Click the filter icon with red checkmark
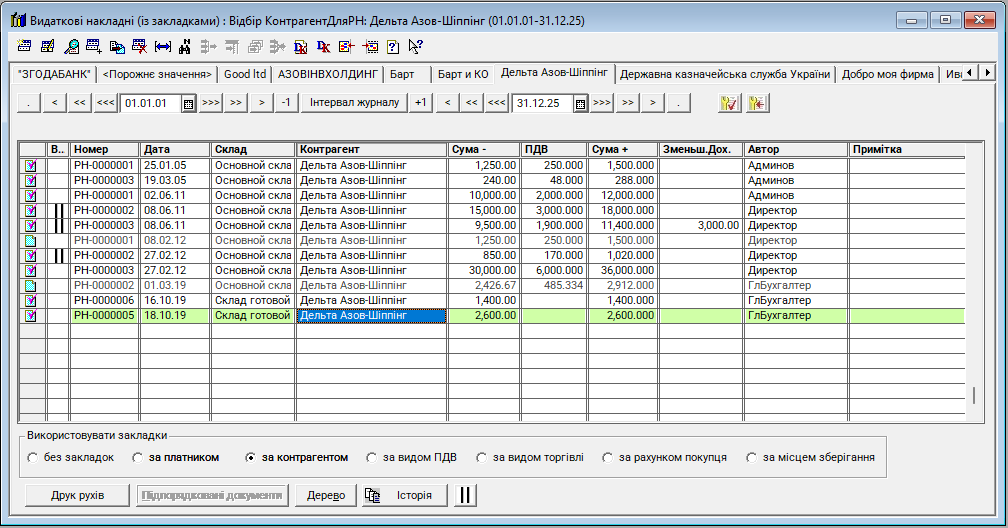The height and width of the screenshot is (528, 1008). click(729, 103)
